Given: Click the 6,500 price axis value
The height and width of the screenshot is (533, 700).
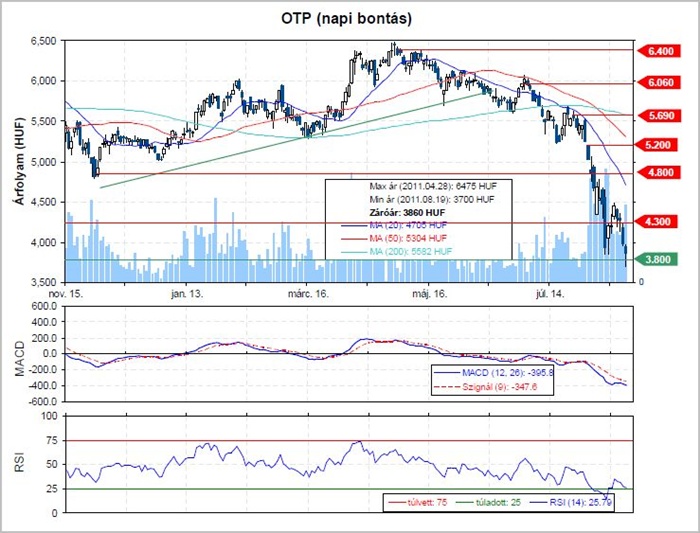Looking at the screenshot, I should click(43, 41).
